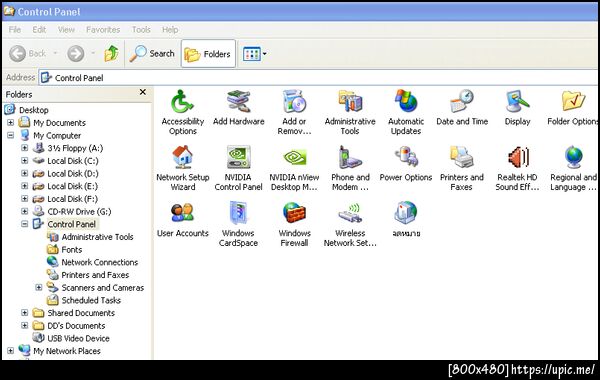Expand Local Disk (F:) node

24,198
